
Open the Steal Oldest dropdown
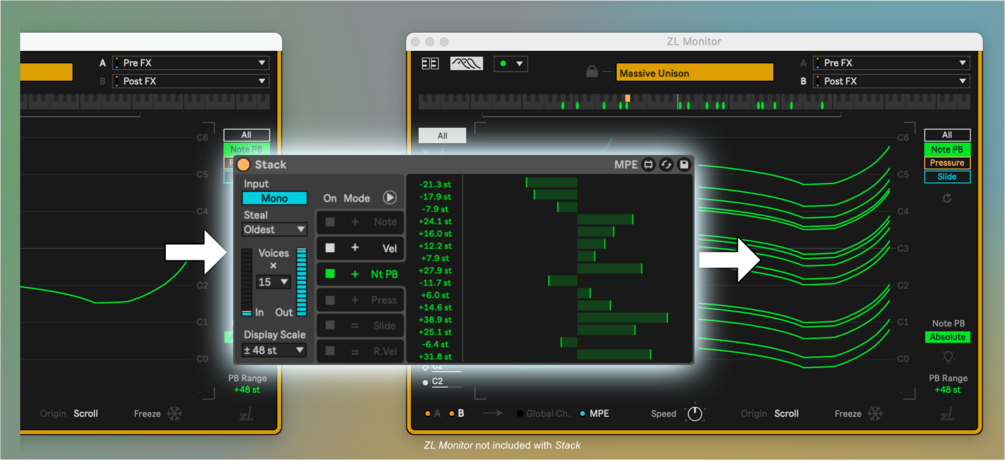click(274, 230)
